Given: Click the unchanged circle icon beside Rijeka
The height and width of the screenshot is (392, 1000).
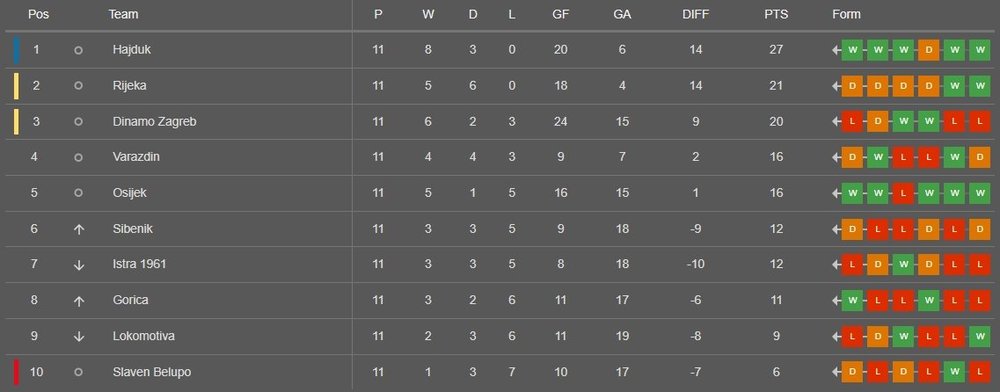Looking at the screenshot, I should coord(78,85).
